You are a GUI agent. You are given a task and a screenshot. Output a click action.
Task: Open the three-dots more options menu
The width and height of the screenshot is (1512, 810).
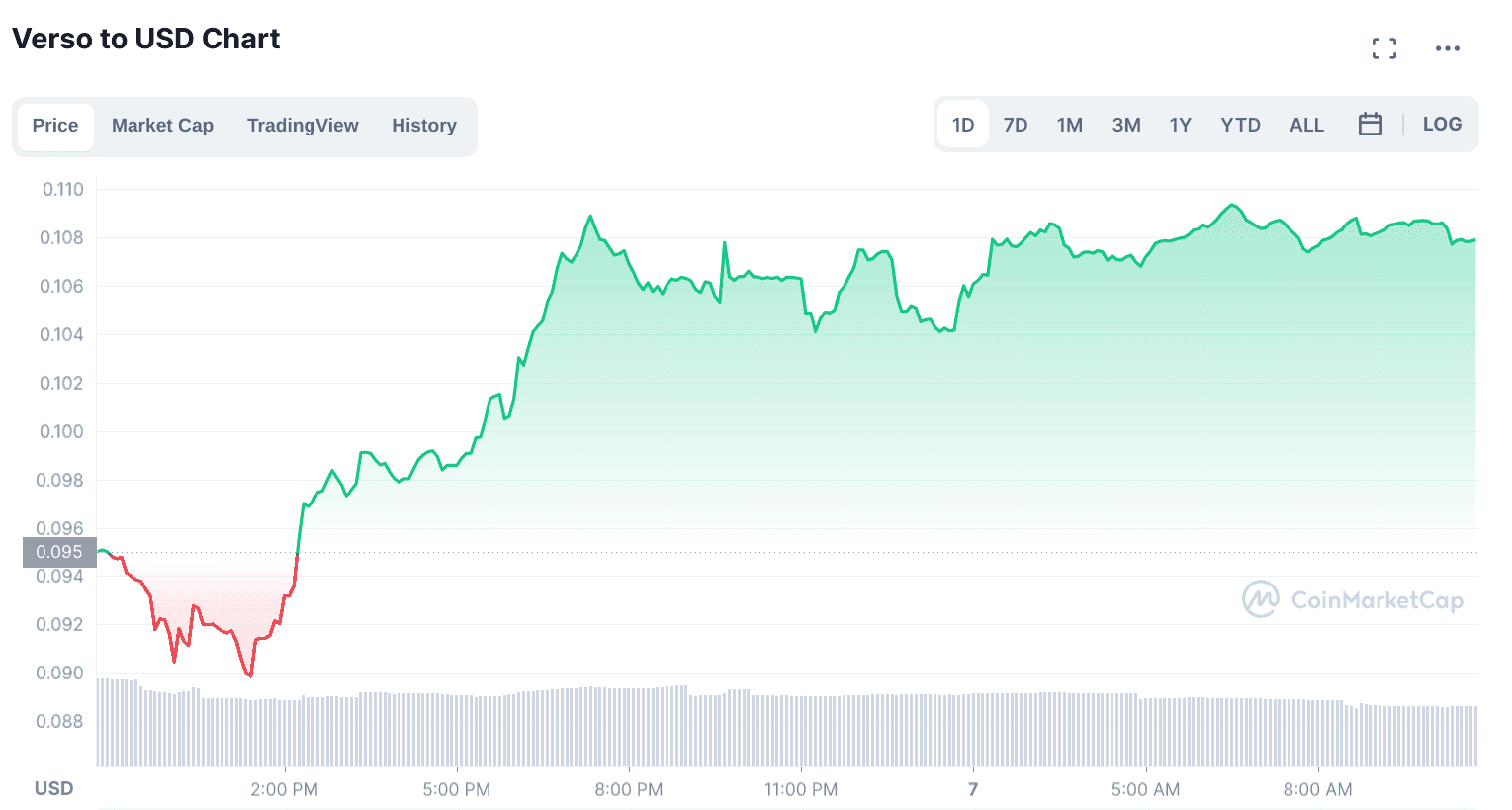point(1447,48)
